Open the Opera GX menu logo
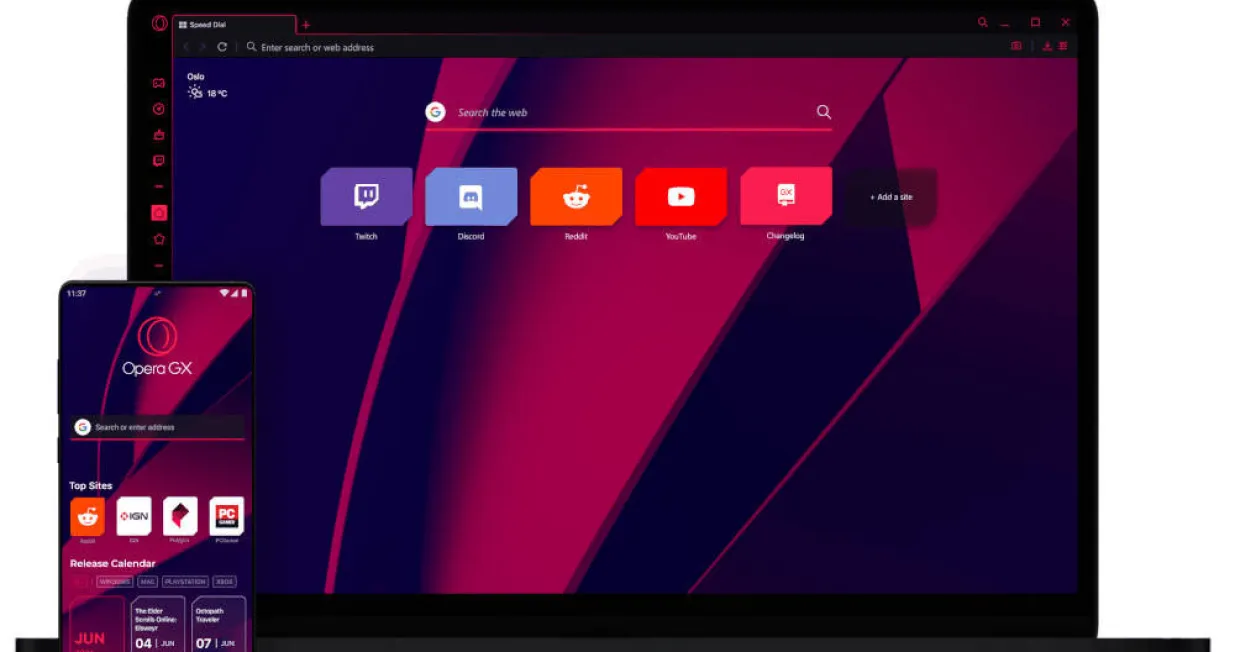Screen dimensions: 1235x652 [159, 23]
